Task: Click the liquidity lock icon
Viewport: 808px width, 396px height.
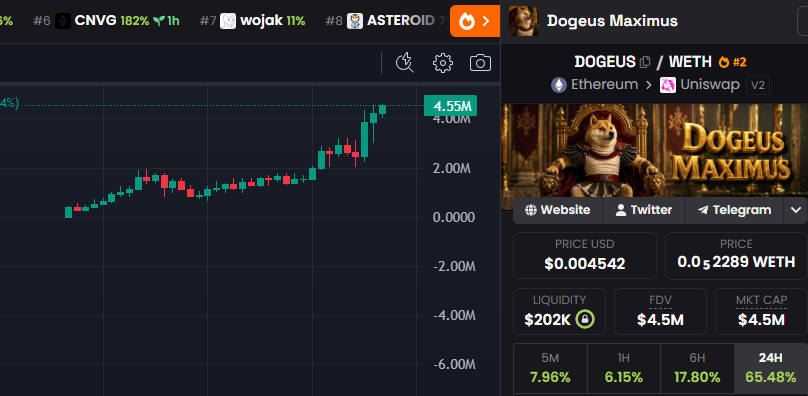Action: pyautogui.click(x=585, y=319)
